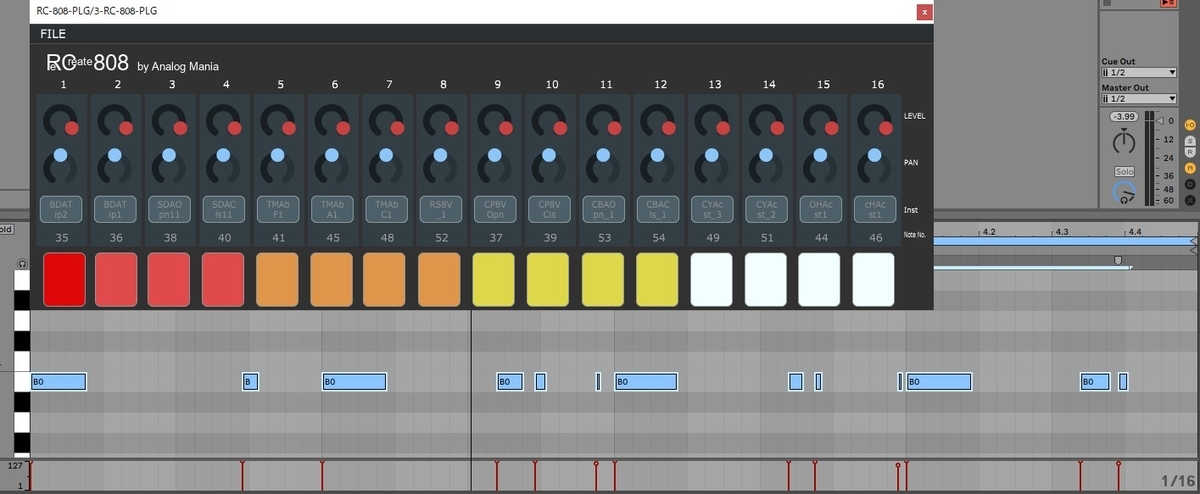The image size is (1200, 494).
Task: Open the FILE menu in RC-808
Action: [53, 33]
